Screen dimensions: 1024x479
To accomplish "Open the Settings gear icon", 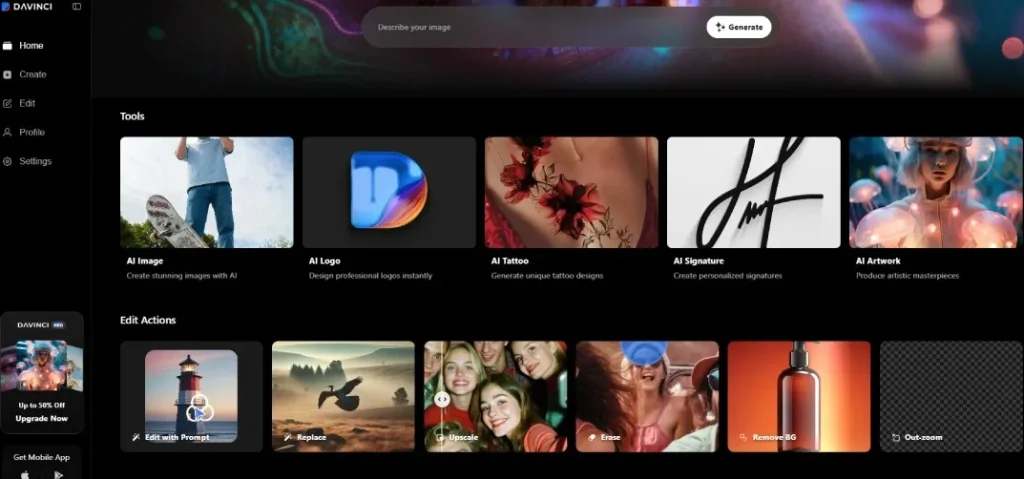I will coord(8,162).
